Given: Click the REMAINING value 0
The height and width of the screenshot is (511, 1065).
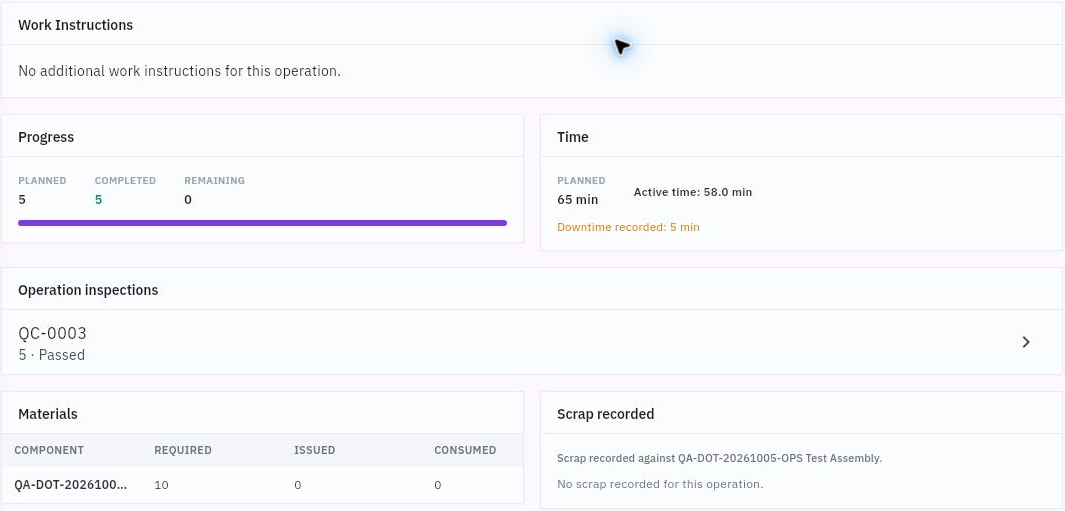Looking at the screenshot, I should click(188, 200).
